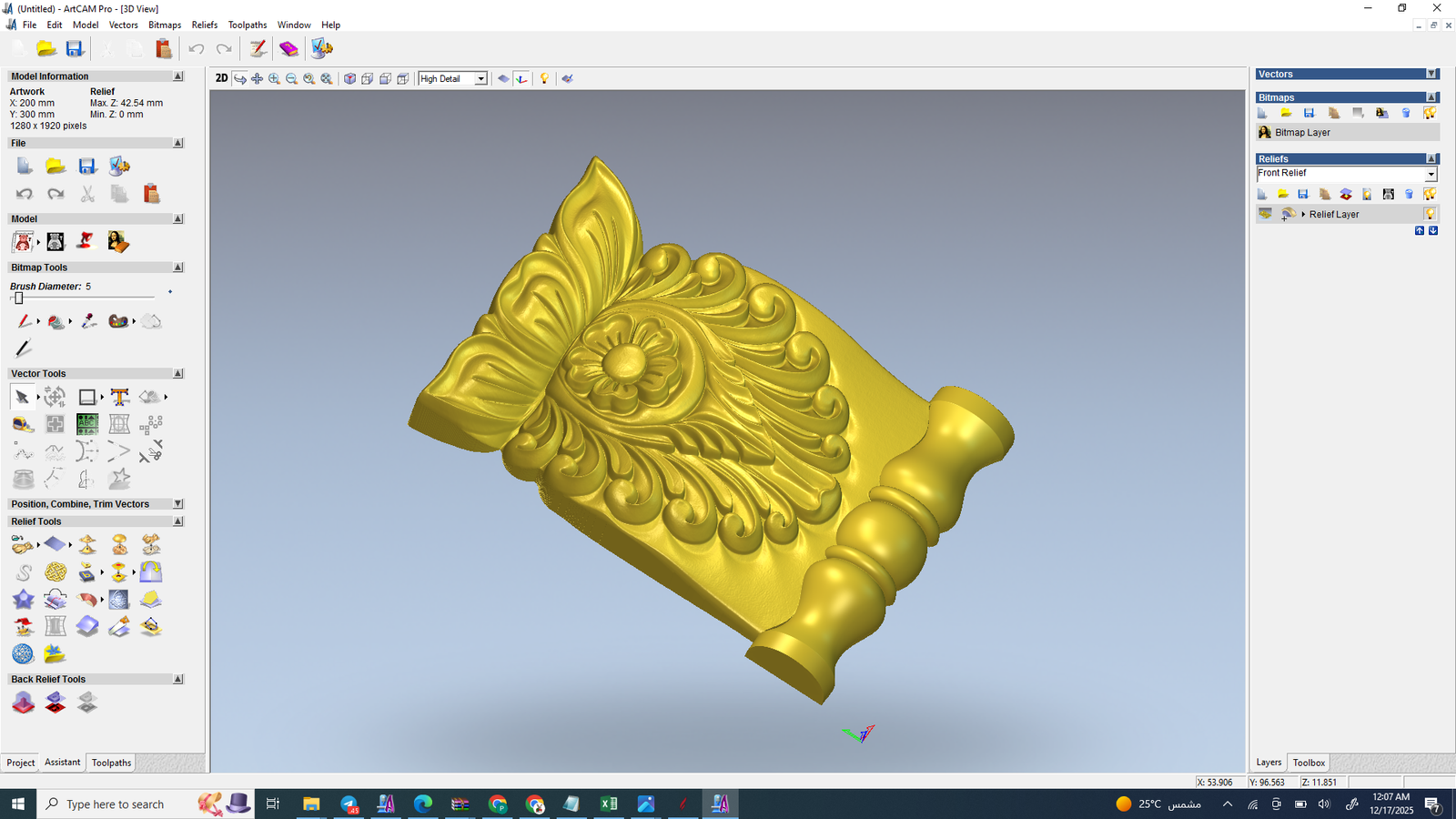Adjust the Brush Diameter slider handle
The width and height of the screenshot is (1456, 819).
pos(18,298)
